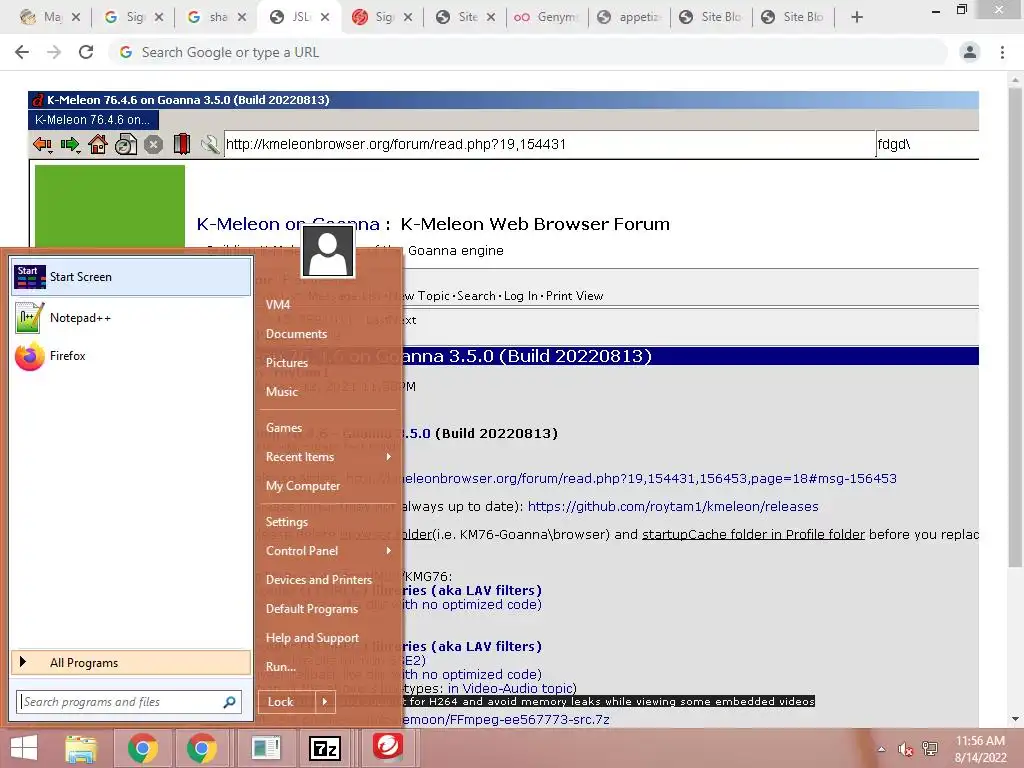
Task: Go back in Chrome
Action: tap(22, 52)
